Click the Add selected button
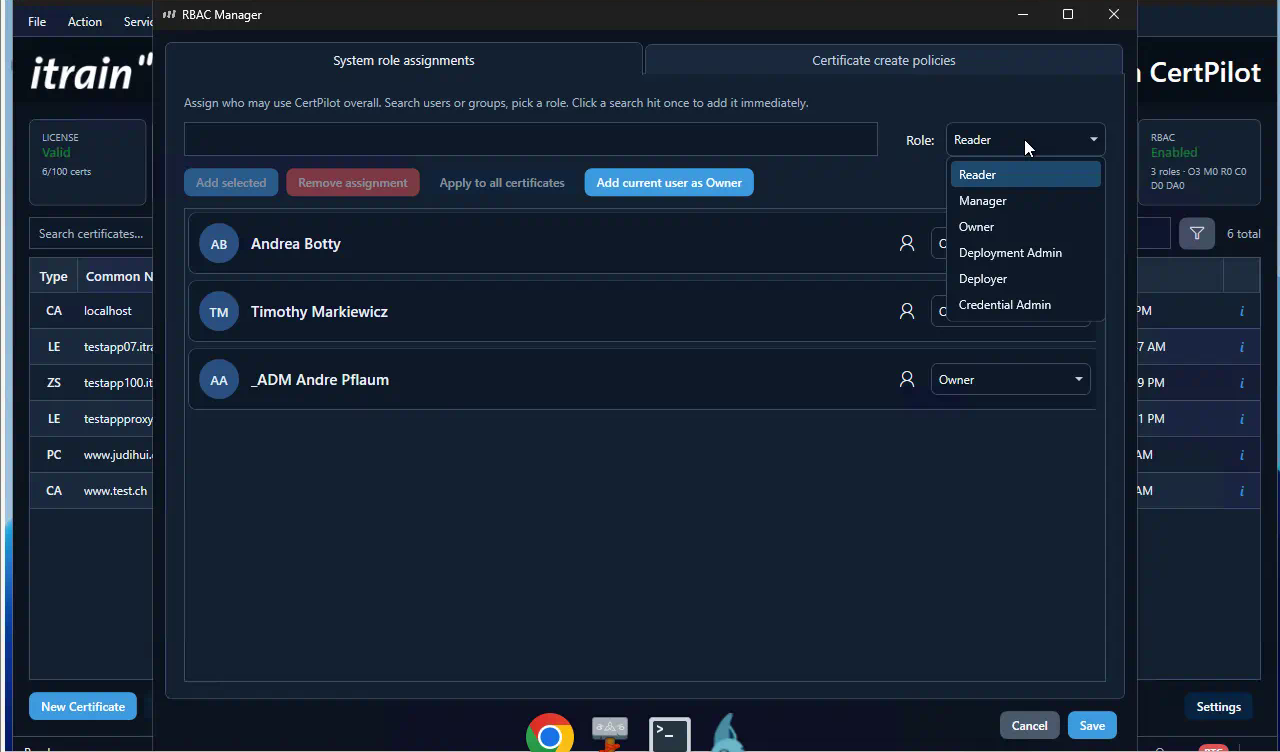 point(231,182)
